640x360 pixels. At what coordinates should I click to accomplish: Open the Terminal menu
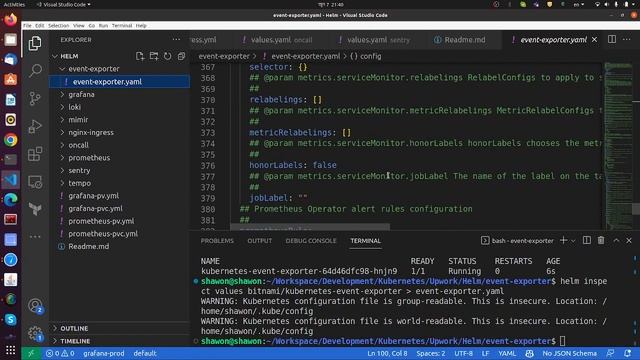coord(122,25)
